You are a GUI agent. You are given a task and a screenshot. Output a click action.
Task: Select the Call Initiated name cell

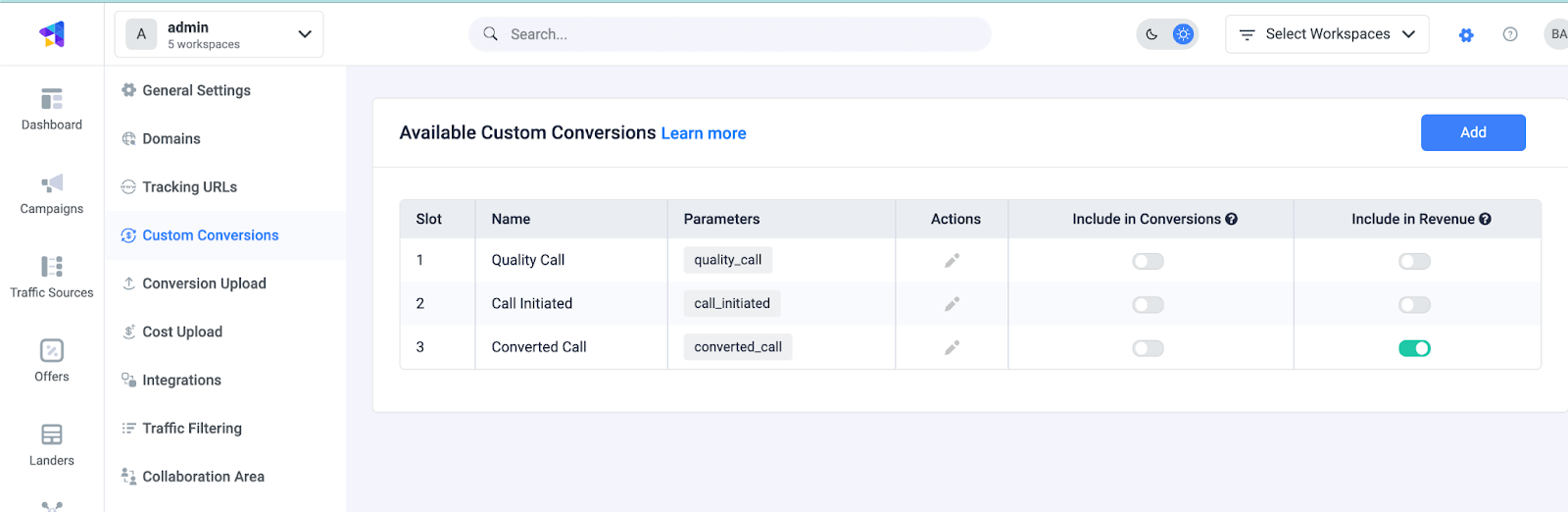click(571, 303)
